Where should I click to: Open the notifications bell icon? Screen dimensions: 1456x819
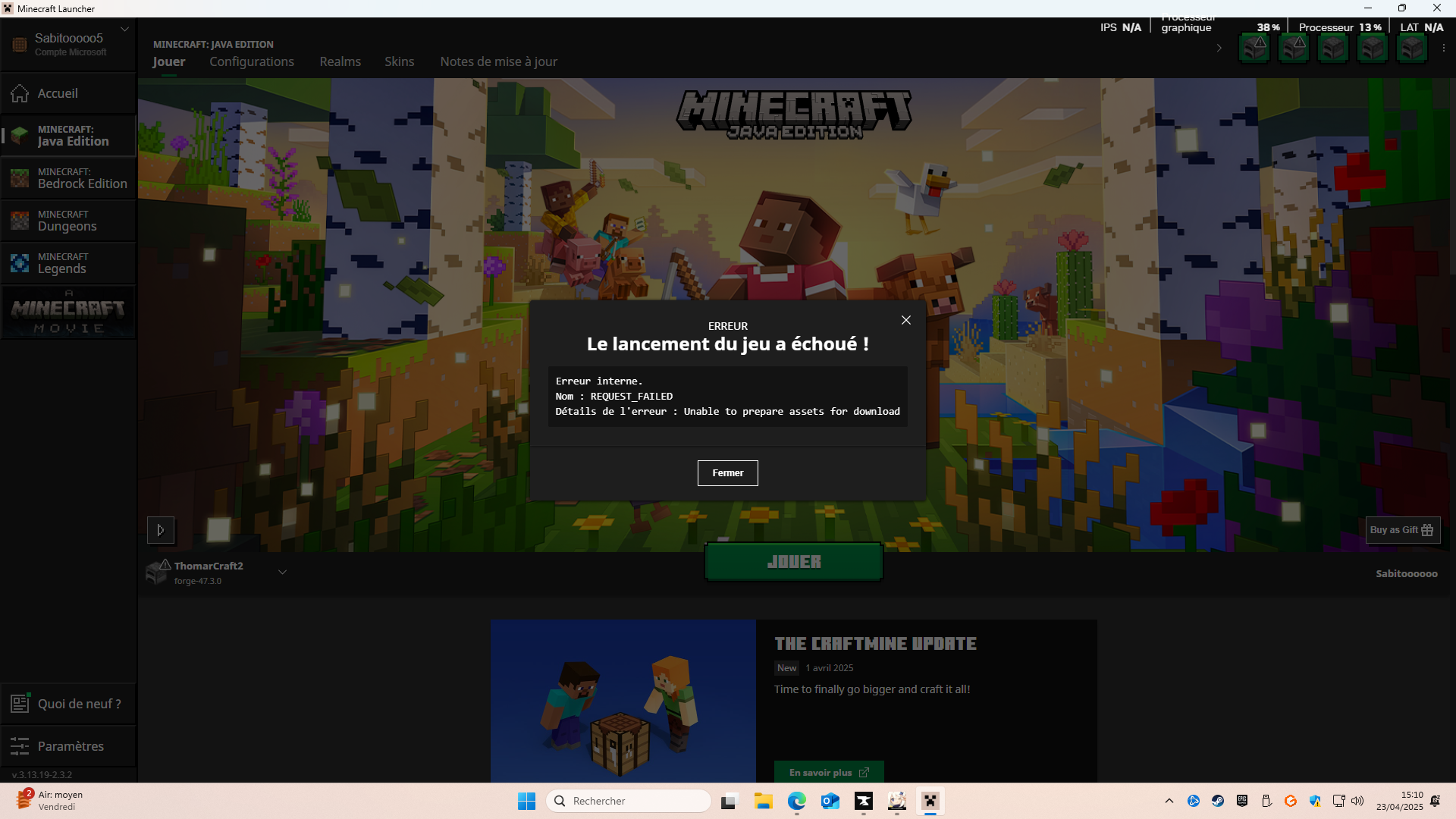[x=1436, y=801]
